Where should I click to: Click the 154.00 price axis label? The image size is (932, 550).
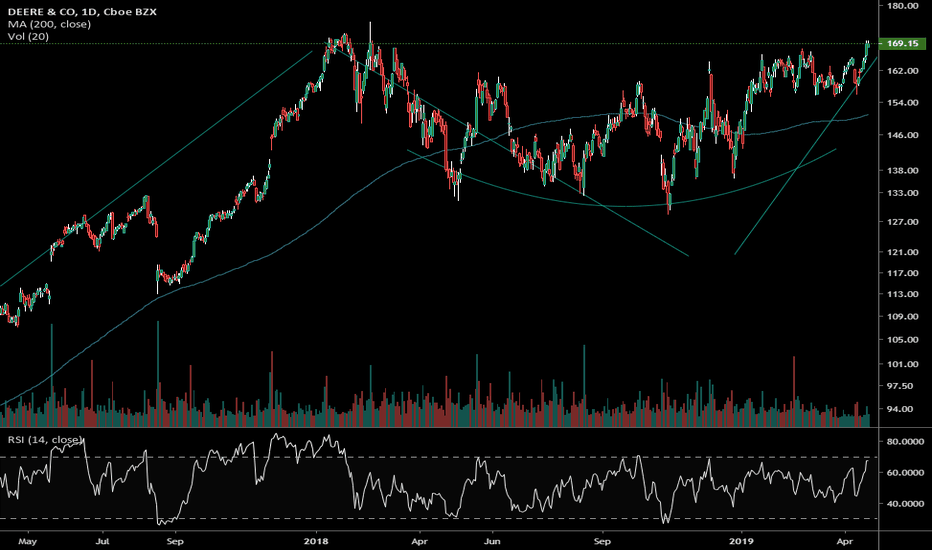[x=903, y=103]
